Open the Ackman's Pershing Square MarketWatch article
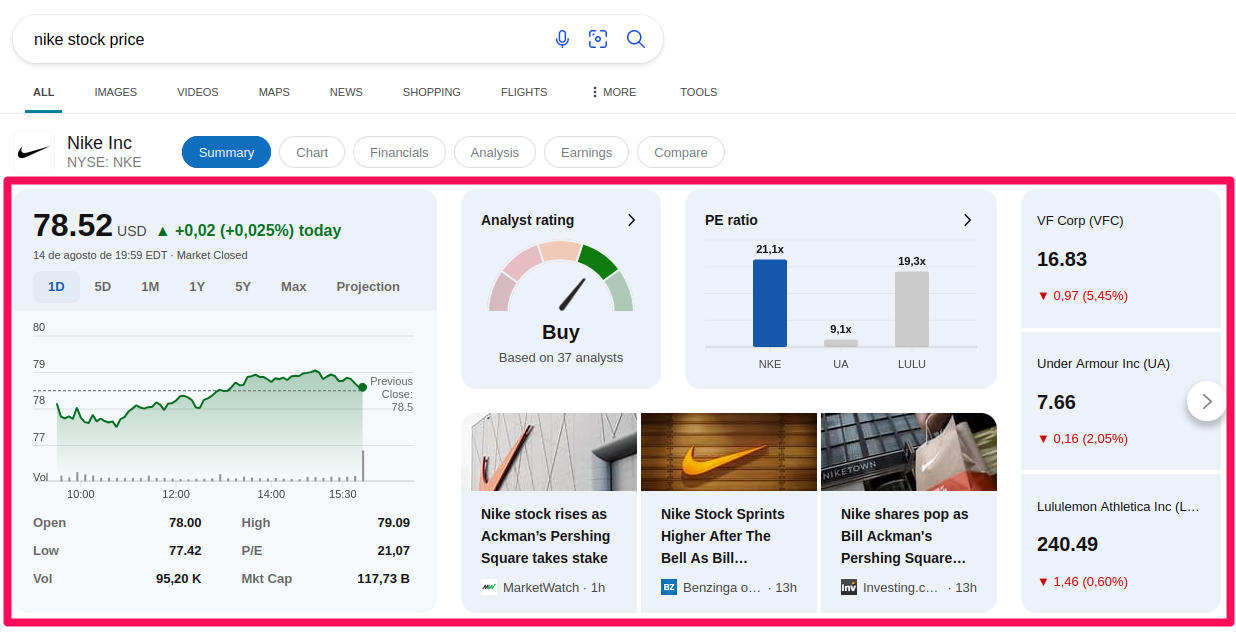Screen dimensions: 1236x634 [545, 536]
